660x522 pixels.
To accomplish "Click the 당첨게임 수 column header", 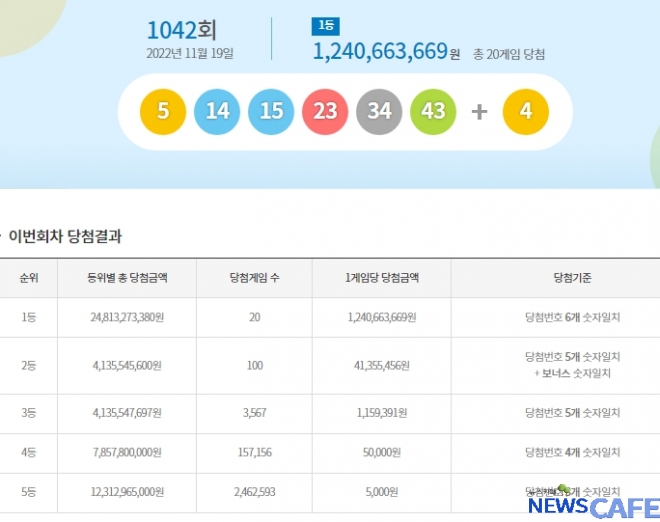I will [254, 277].
